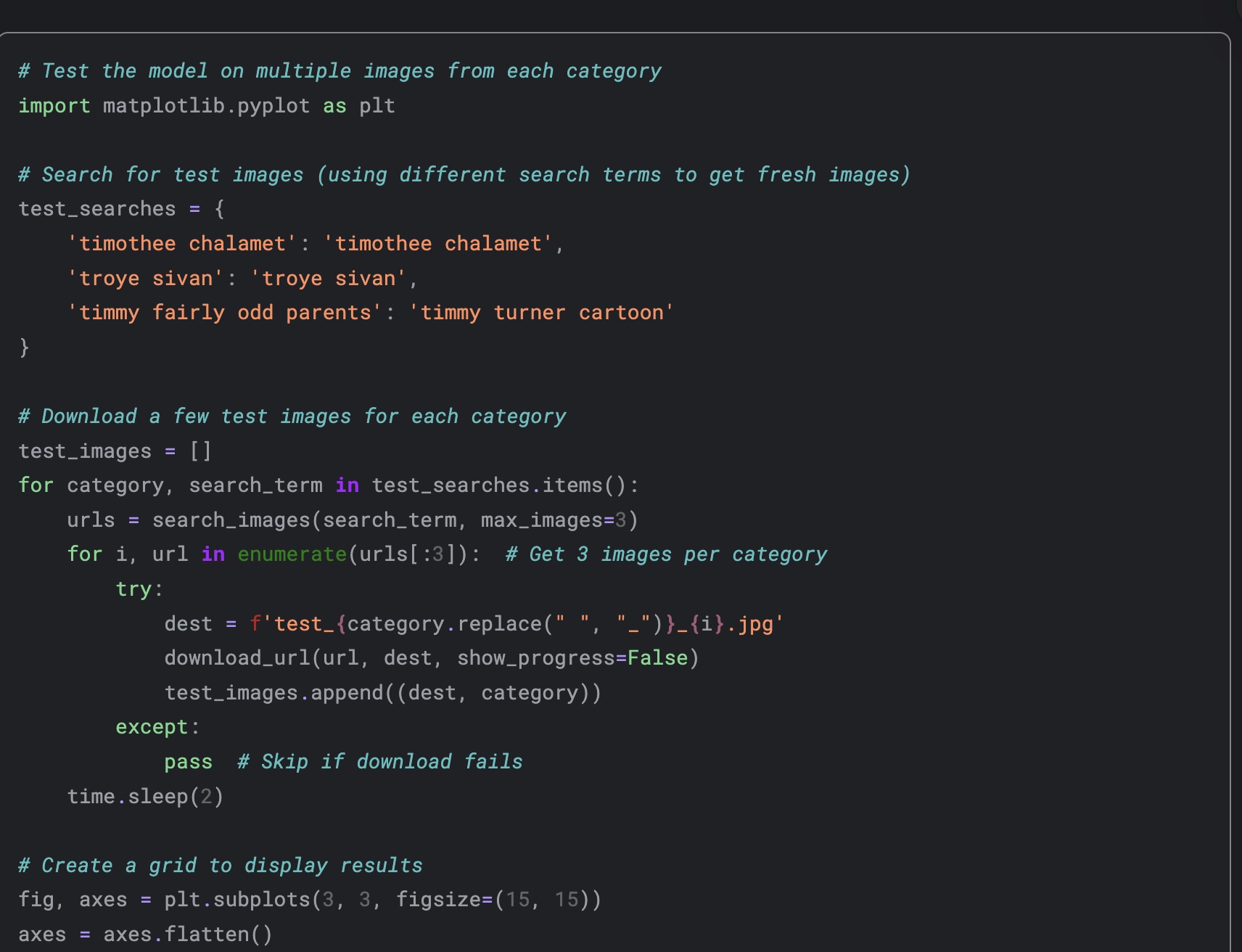1242x952 pixels.
Task: Click the 'timmy turner cartoon' string
Action: (x=541, y=313)
